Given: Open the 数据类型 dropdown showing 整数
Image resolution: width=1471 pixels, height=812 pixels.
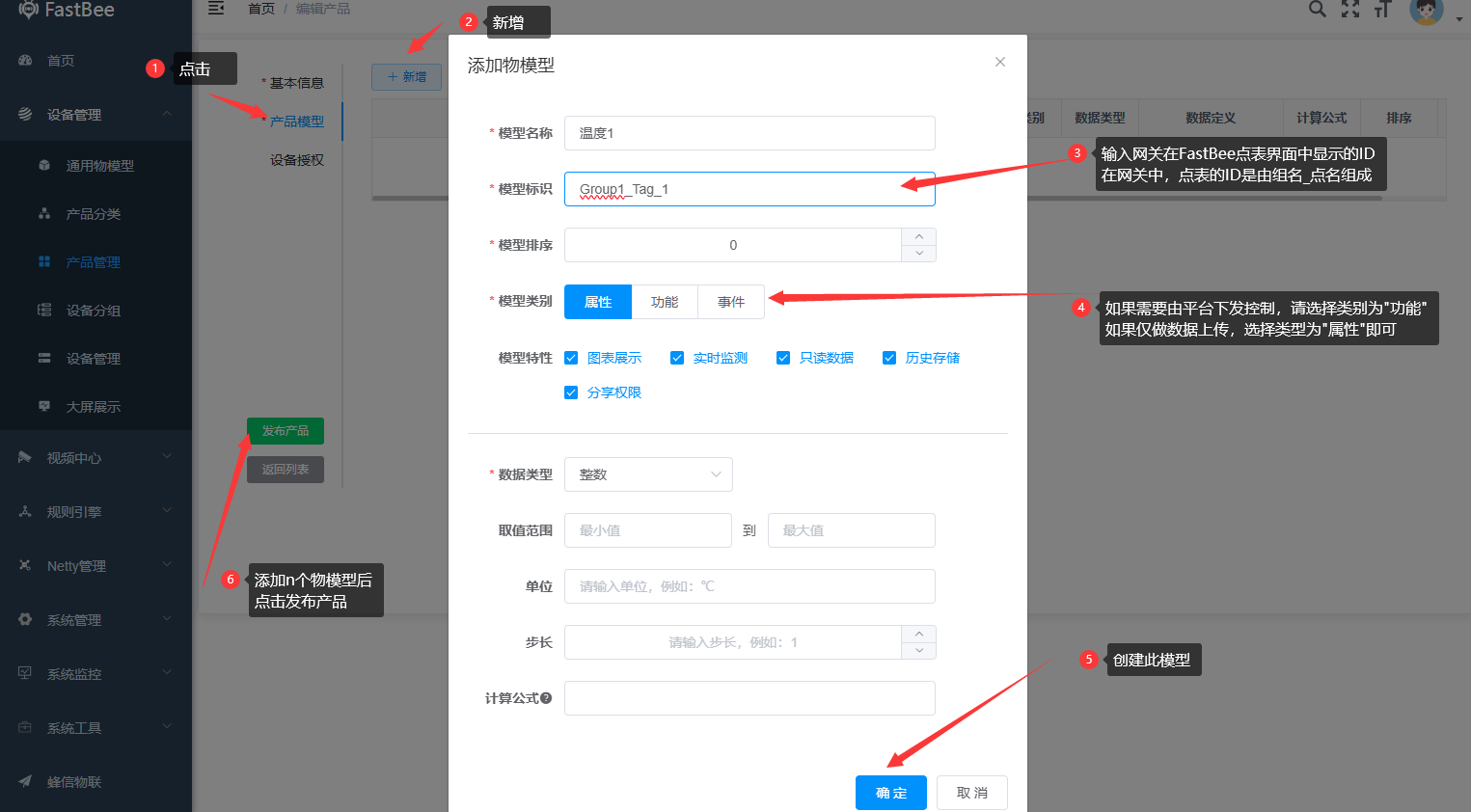Looking at the screenshot, I should tap(648, 474).
